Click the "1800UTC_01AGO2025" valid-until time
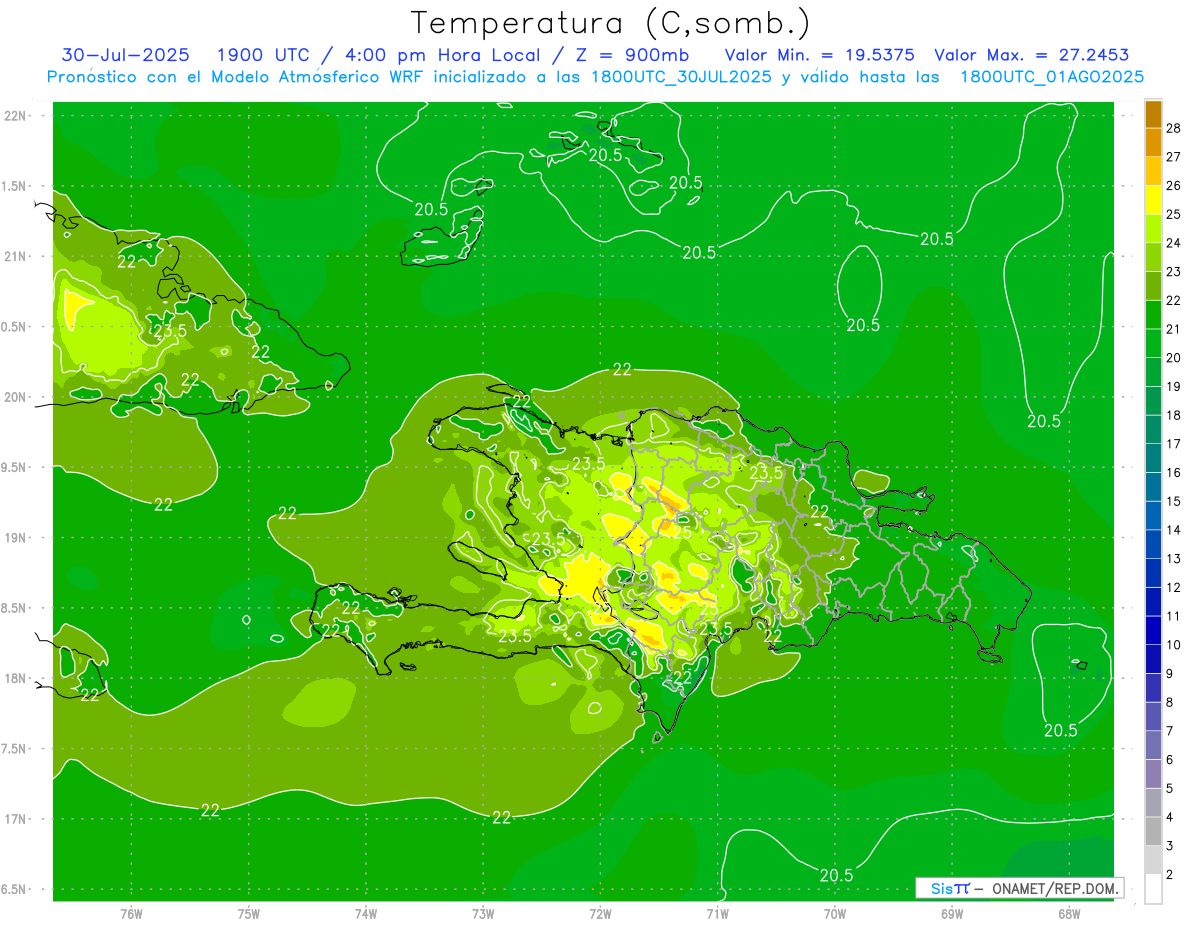Screen dimensions: 1200x927 tap(1052, 77)
